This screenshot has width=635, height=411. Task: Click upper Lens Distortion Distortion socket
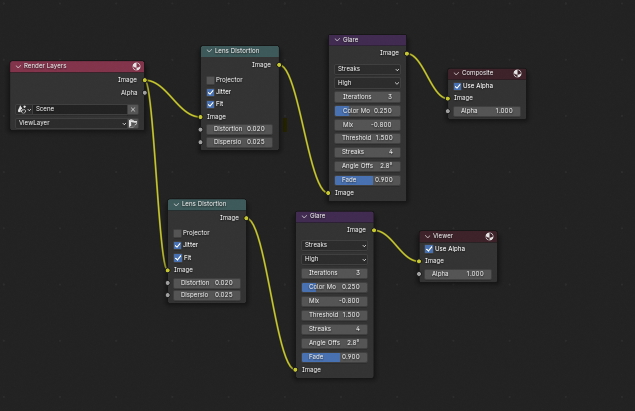pyautogui.click(x=200, y=130)
